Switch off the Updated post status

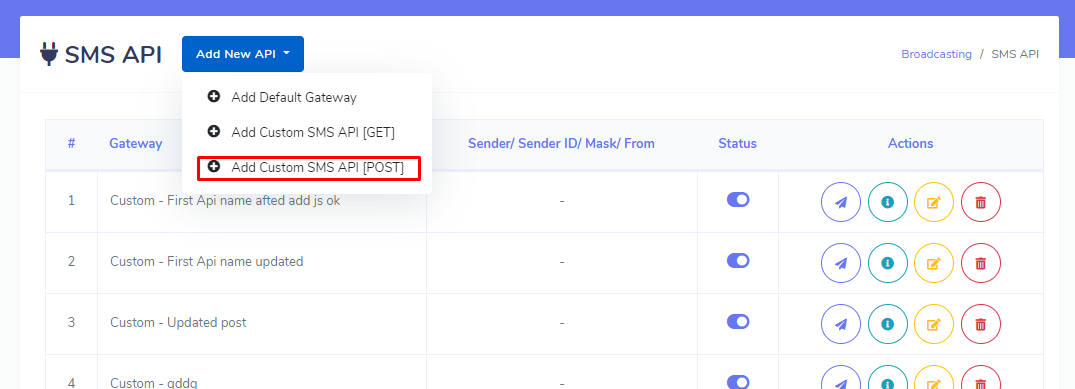pyautogui.click(x=738, y=322)
